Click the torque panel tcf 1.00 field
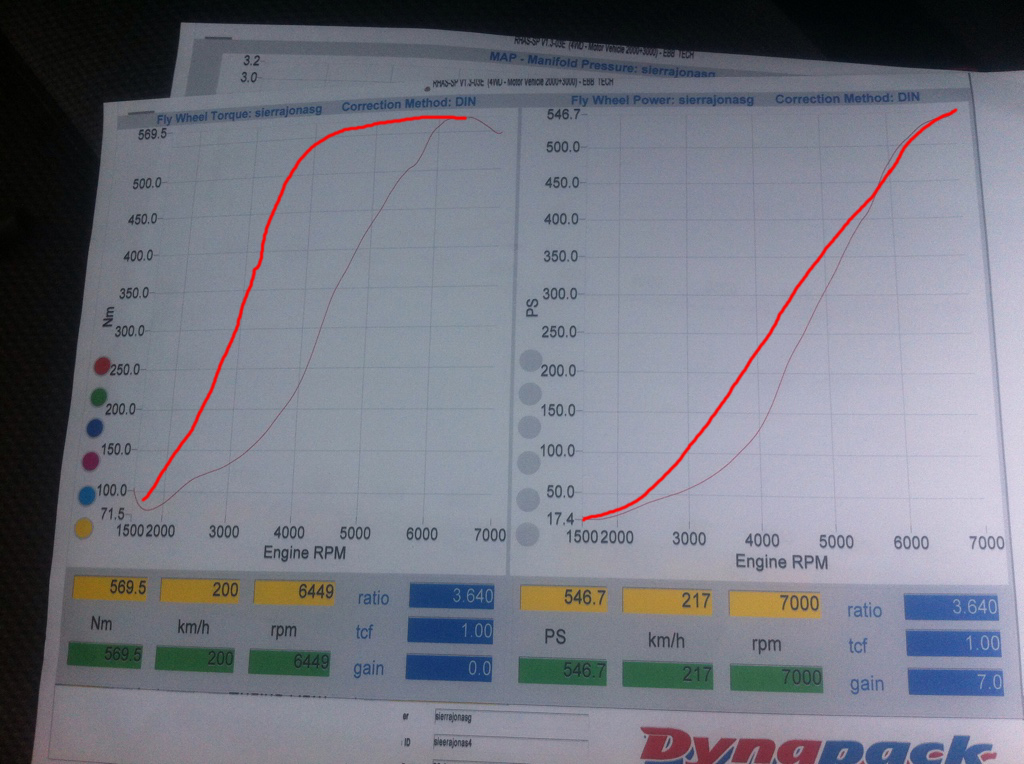The height and width of the screenshot is (764, 1024). tap(450, 631)
